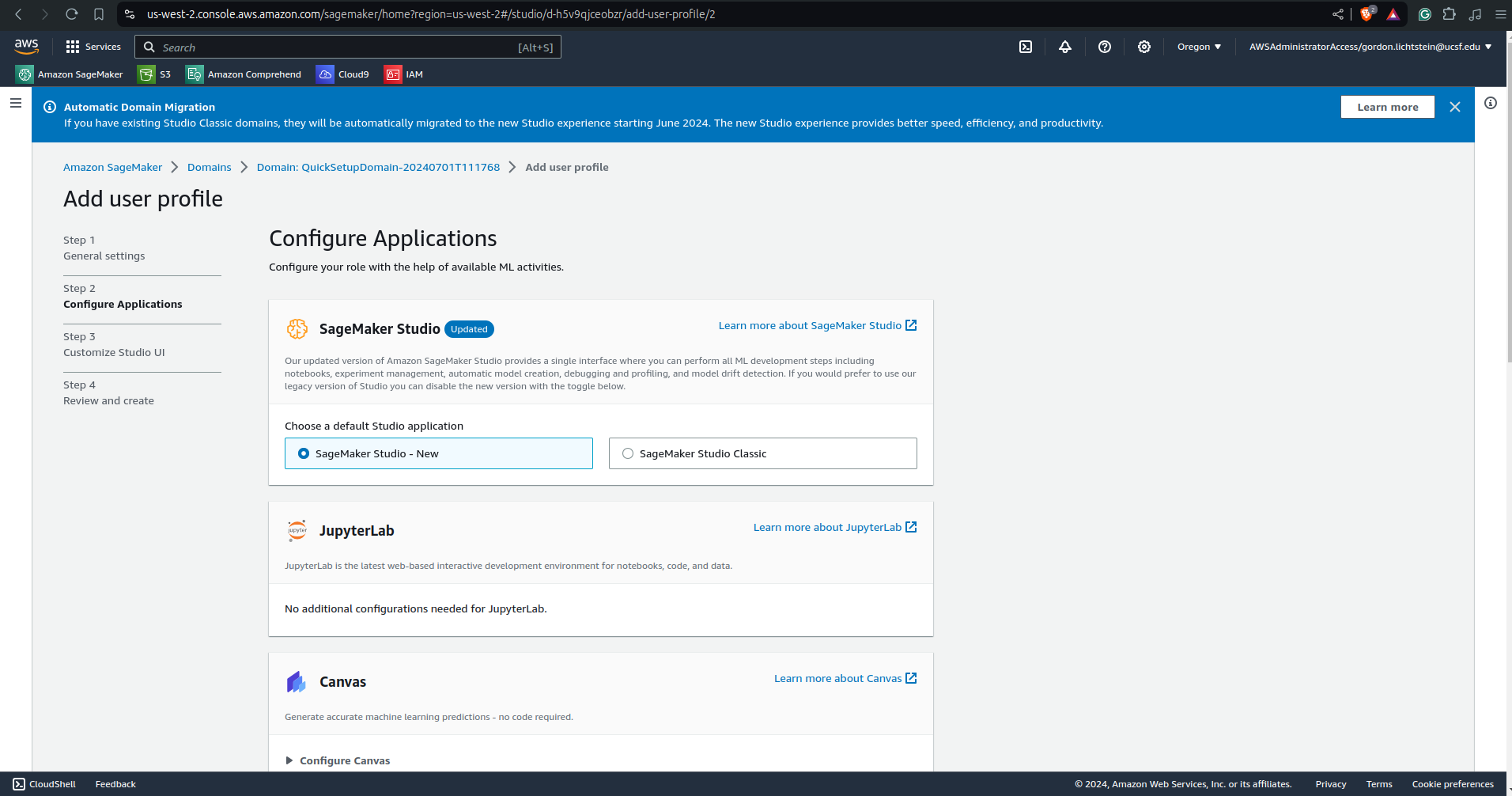The height and width of the screenshot is (796, 1512).
Task: Click the banner info icon
Action: click(x=50, y=107)
